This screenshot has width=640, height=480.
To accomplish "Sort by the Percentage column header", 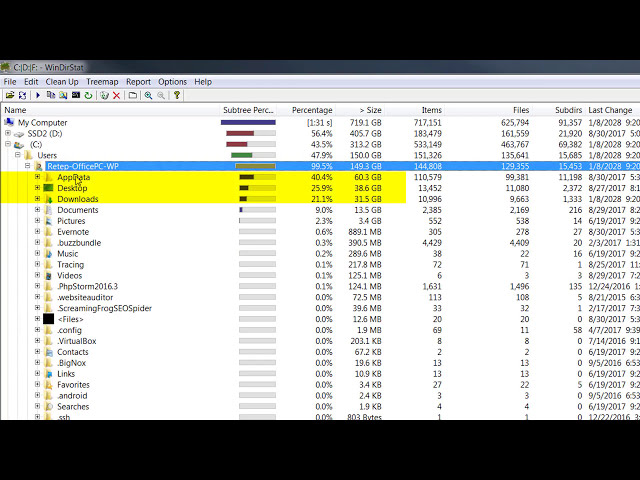I will point(306,110).
